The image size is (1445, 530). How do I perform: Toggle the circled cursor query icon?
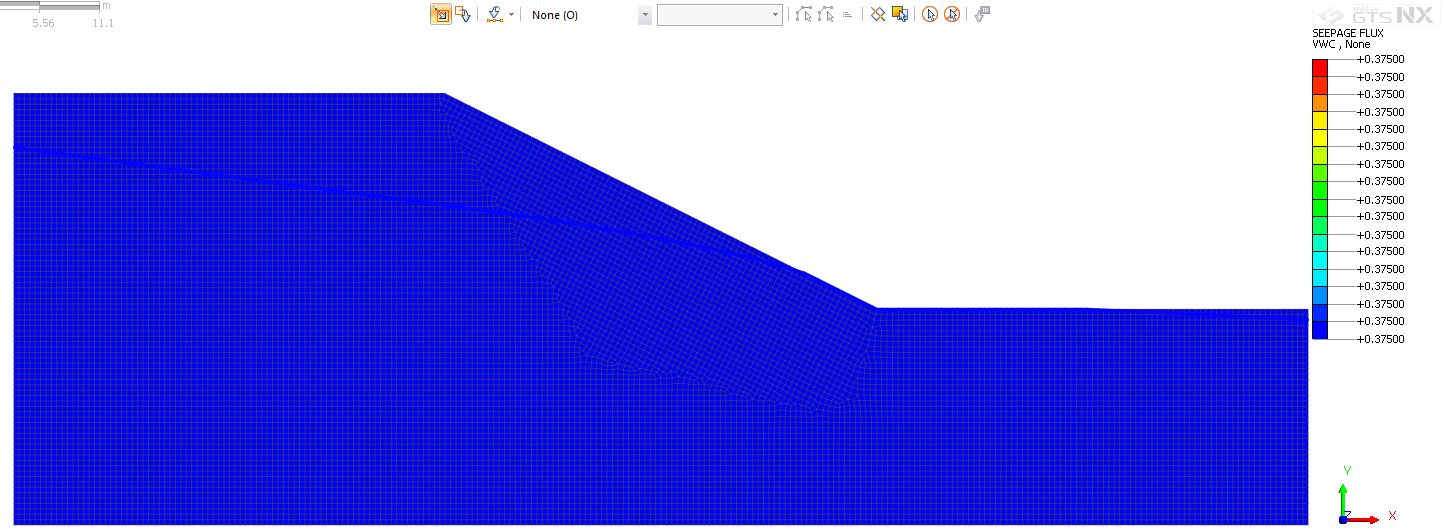click(930, 14)
